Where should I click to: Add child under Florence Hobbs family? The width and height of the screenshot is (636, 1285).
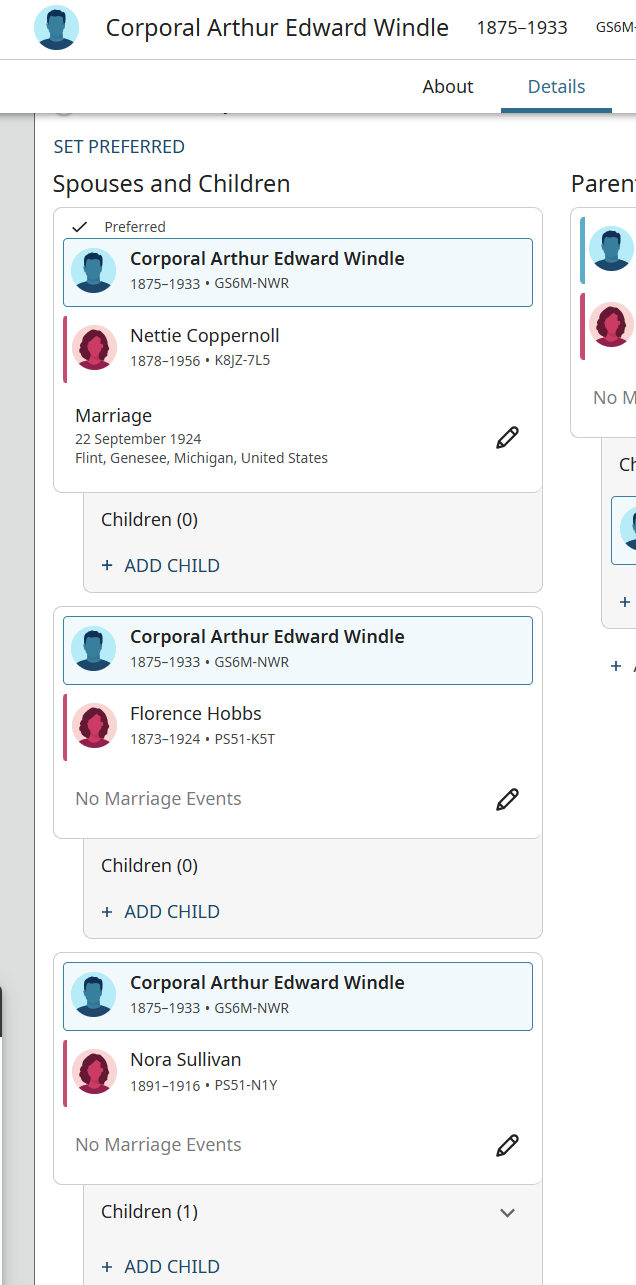(x=161, y=912)
